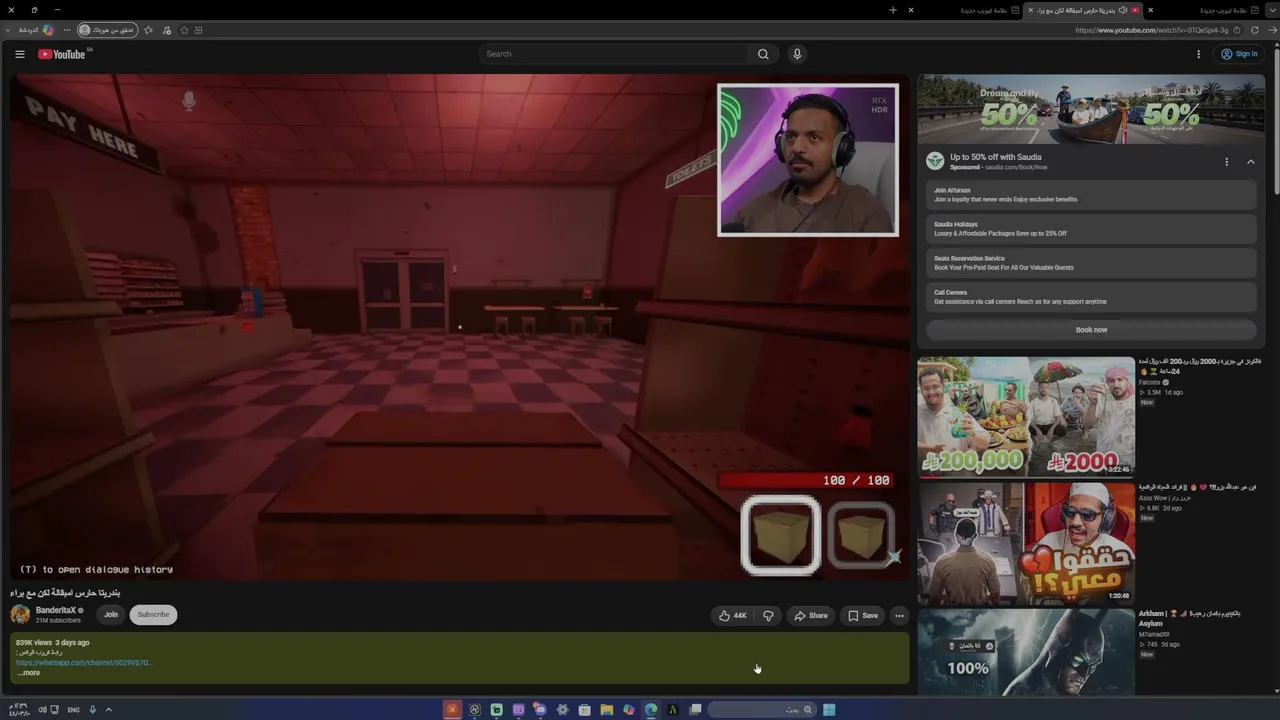Image resolution: width=1280 pixels, height=720 pixels.
Task: Open the volume control in system tray
Action: click(42, 710)
